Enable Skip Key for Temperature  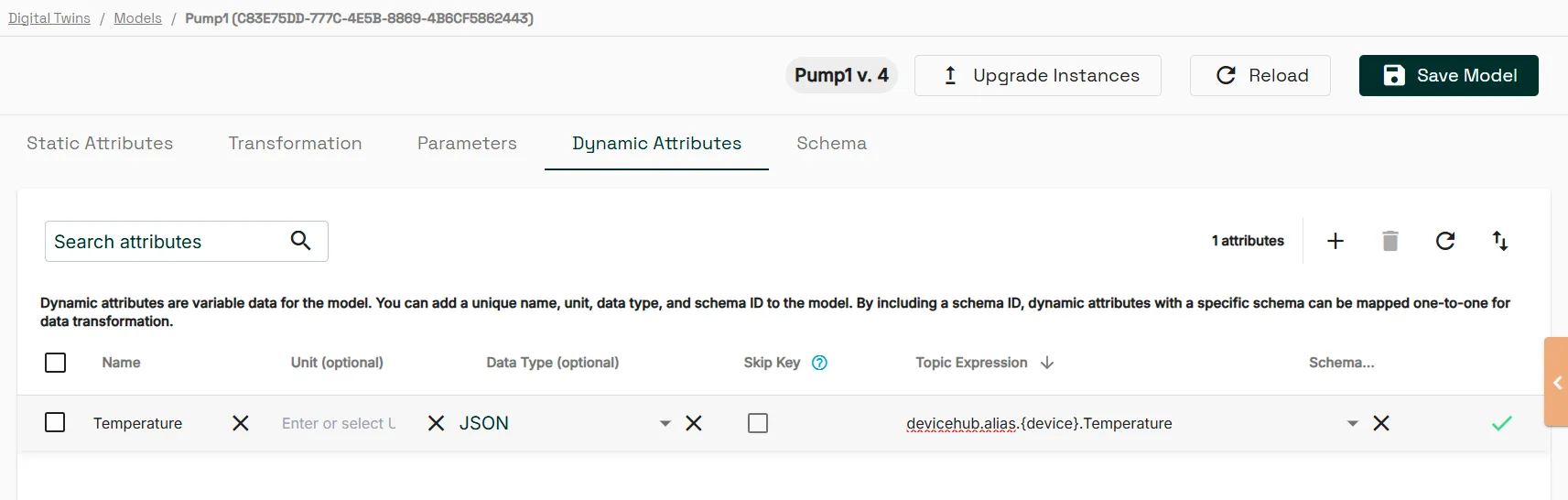pyautogui.click(x=758, y=423)
